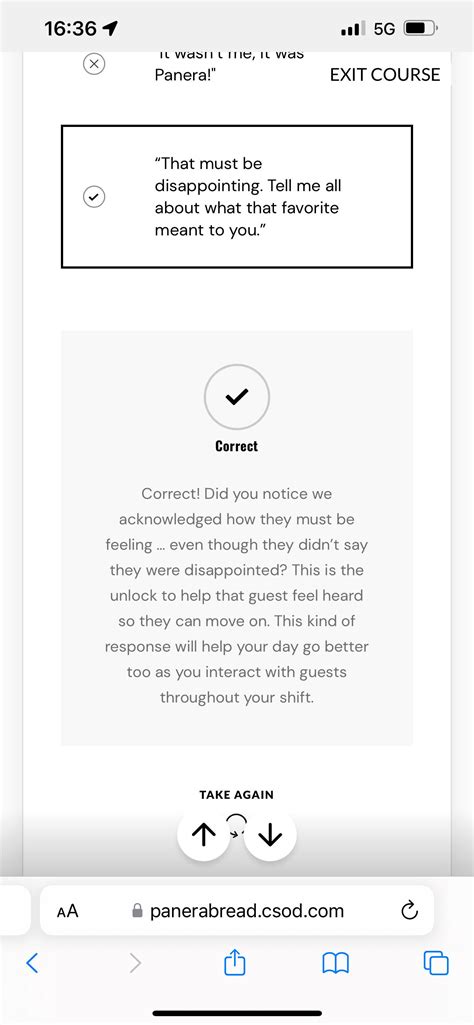This screenshot has height=1025, width=474.
Task: Go back with Safari back chevron
Action: pyautogui.click(x=32, y=962)
